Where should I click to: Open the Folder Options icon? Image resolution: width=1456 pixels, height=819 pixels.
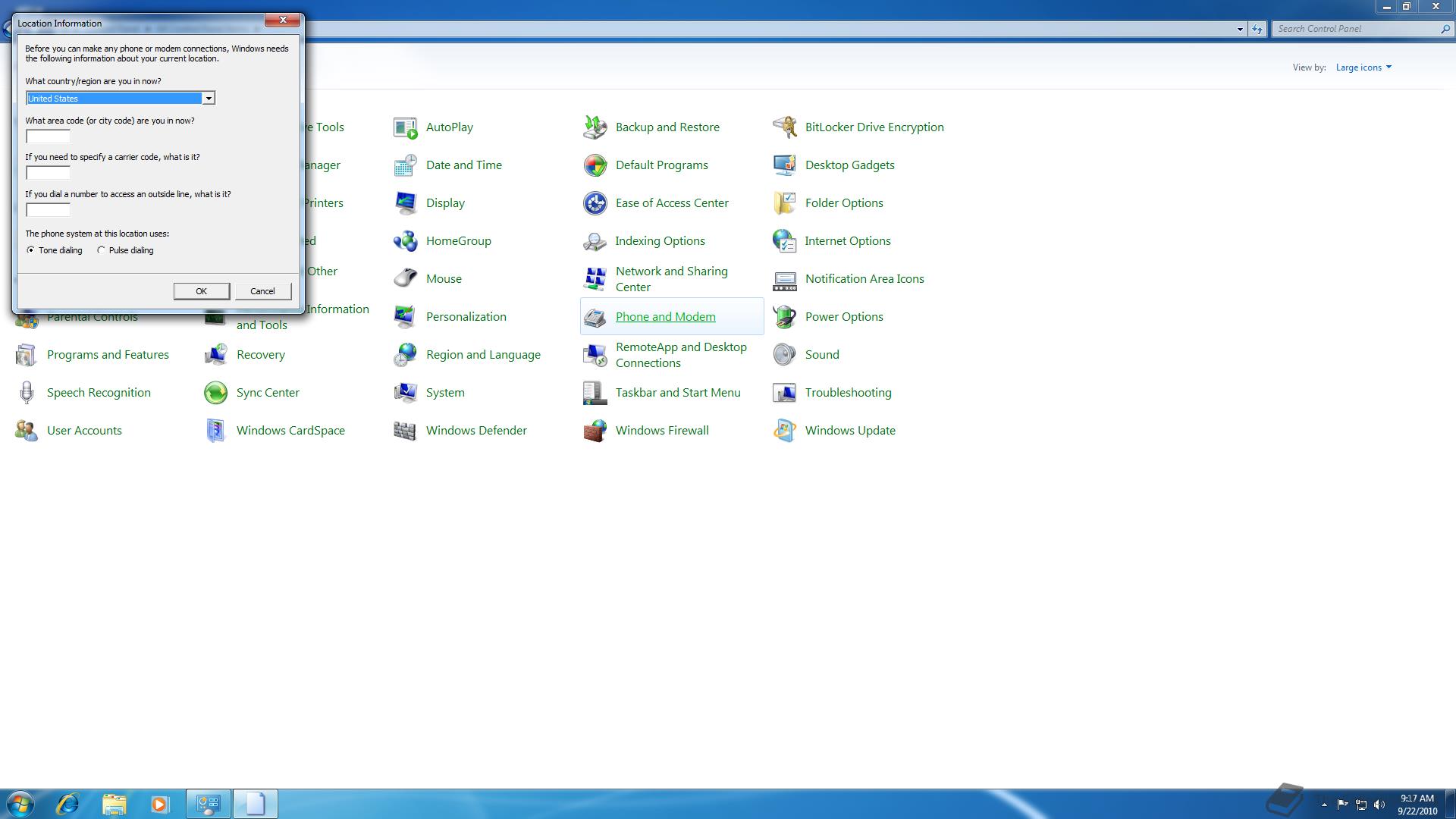pos(784,203)
